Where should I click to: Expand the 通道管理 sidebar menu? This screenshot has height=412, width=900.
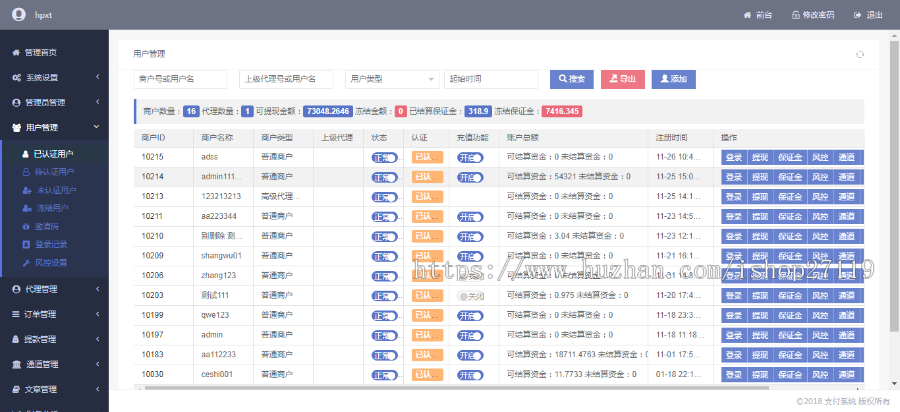click(x=55, y=364)
